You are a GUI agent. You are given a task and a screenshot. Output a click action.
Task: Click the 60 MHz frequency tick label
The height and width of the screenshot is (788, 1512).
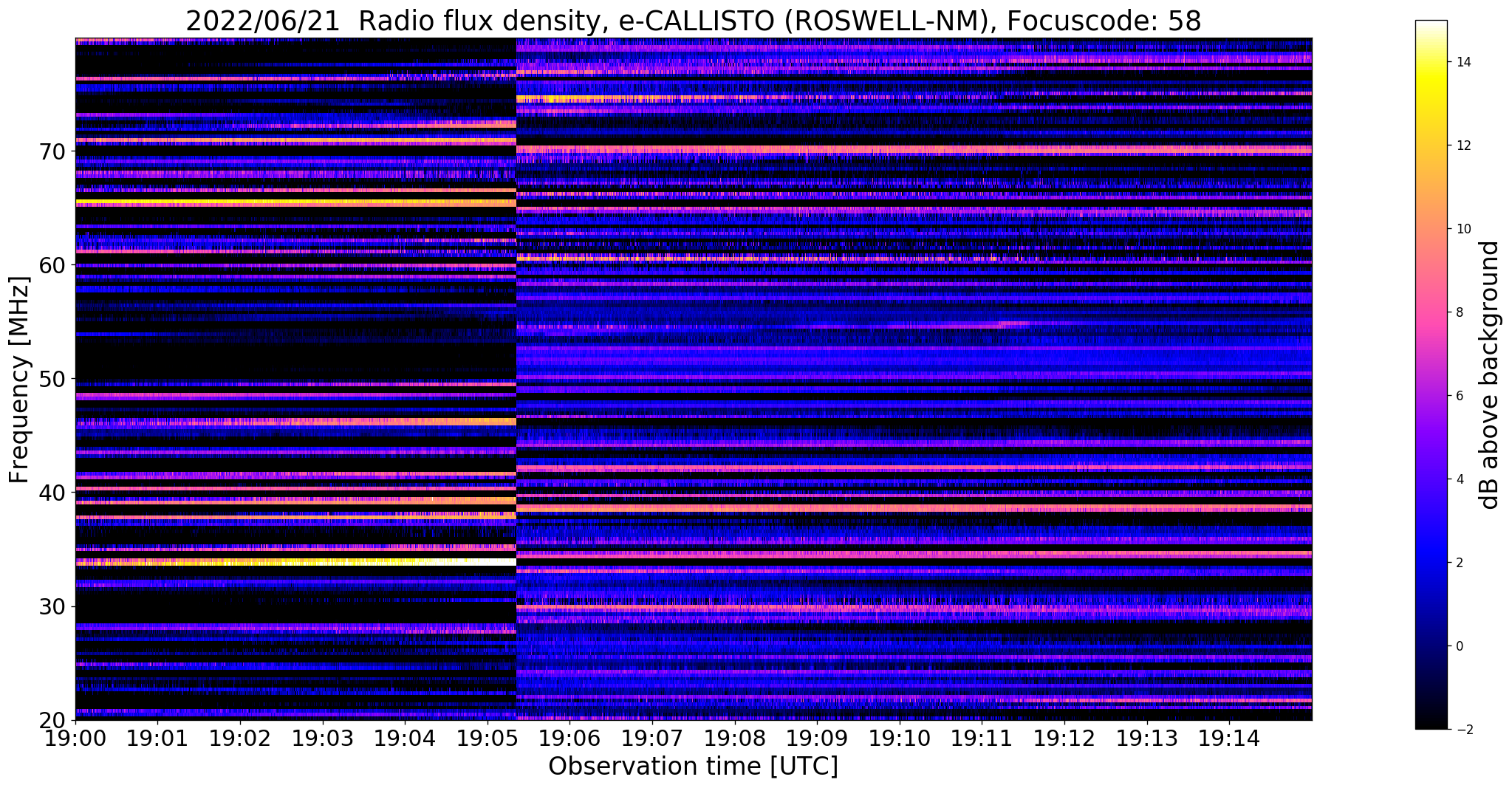(x=50, y=265)
